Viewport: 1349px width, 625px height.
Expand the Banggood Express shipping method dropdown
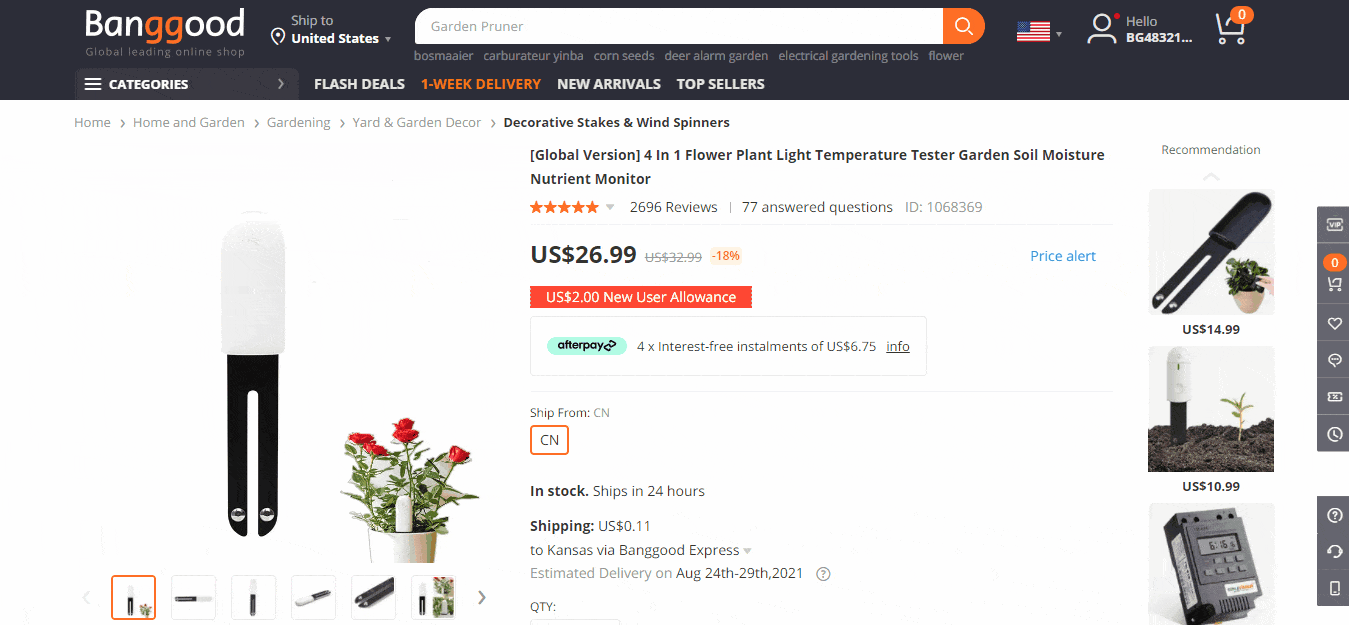point(747,551)
